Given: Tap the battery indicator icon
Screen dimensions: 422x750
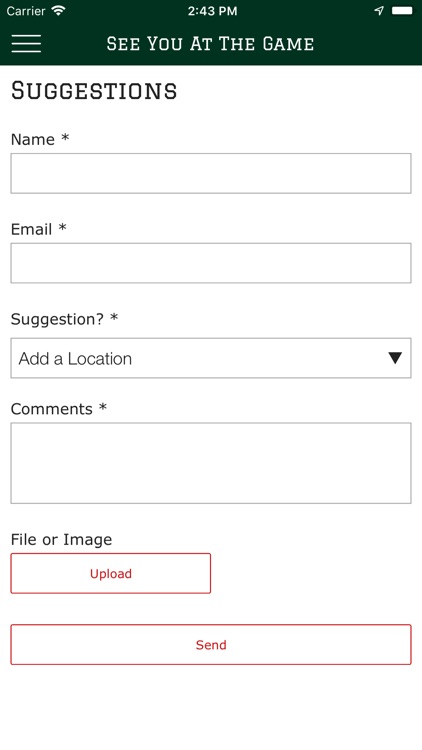Looking at the screenshot, I should pos(402,11).
